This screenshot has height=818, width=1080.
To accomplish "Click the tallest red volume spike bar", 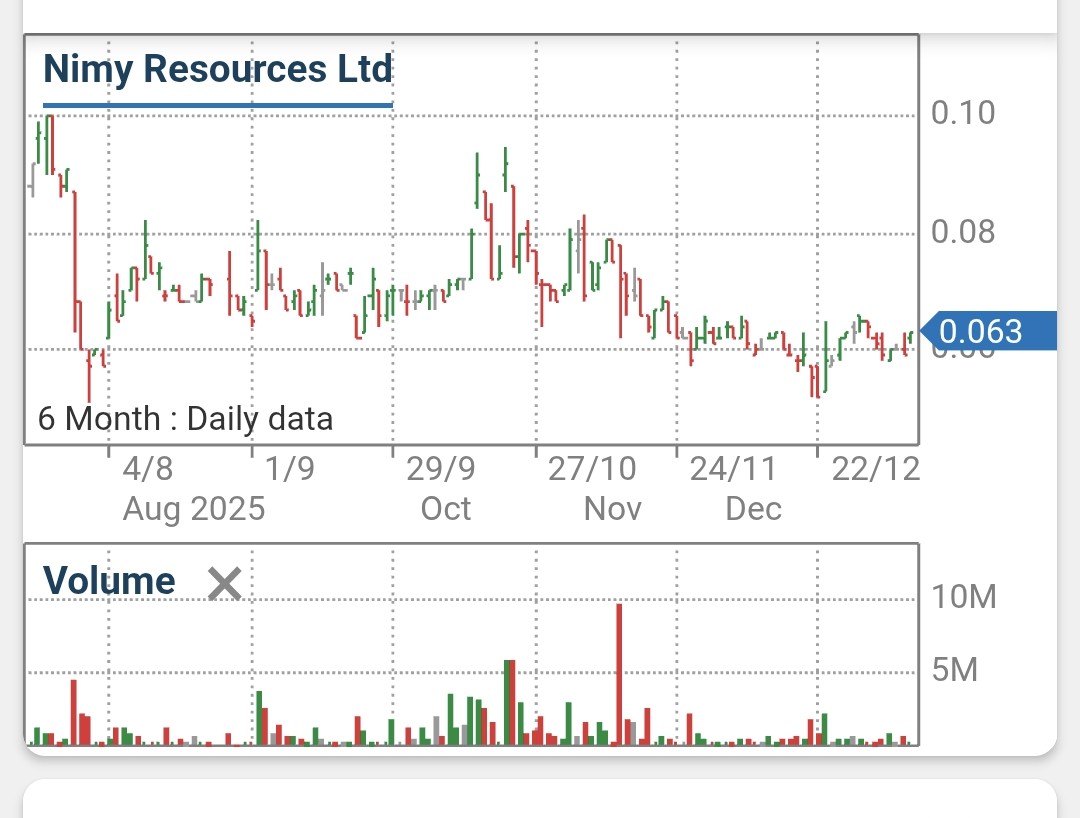I will click(619, 675).
